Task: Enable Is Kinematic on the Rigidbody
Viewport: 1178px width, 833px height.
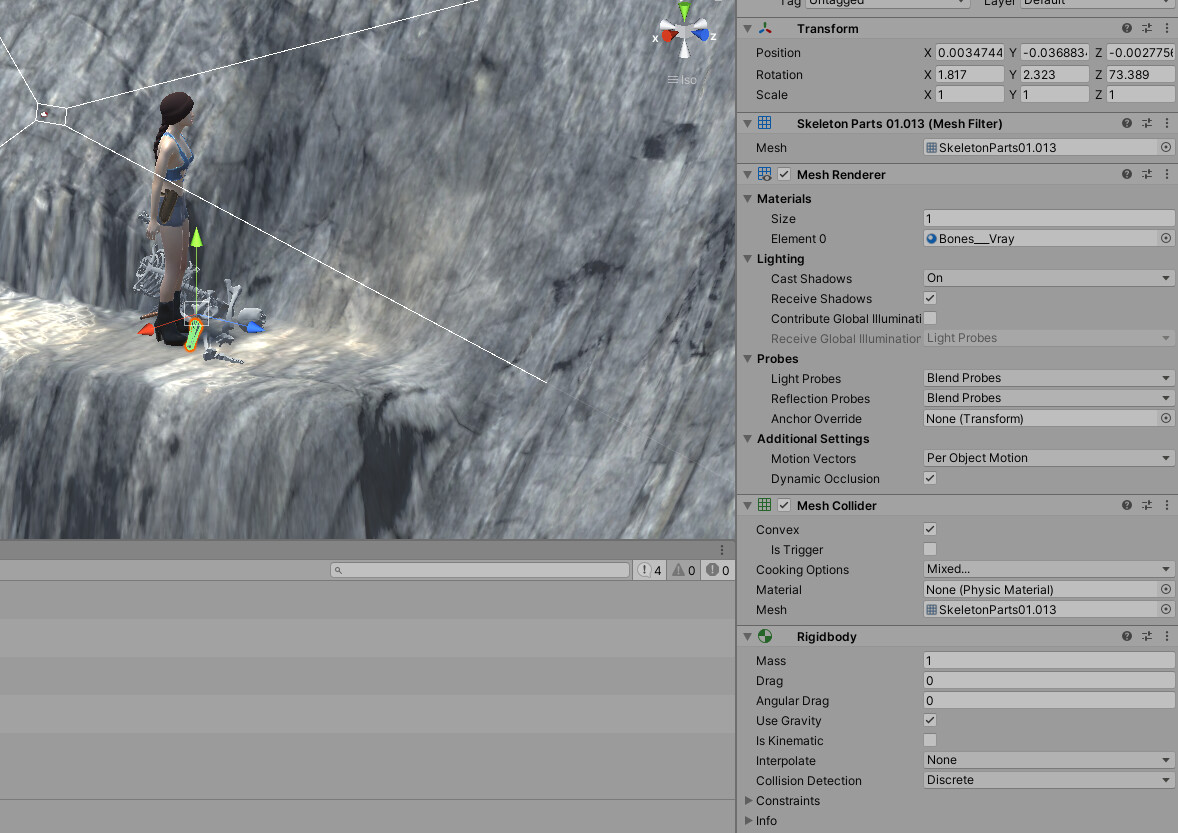Action: click(x=929, y=740)
